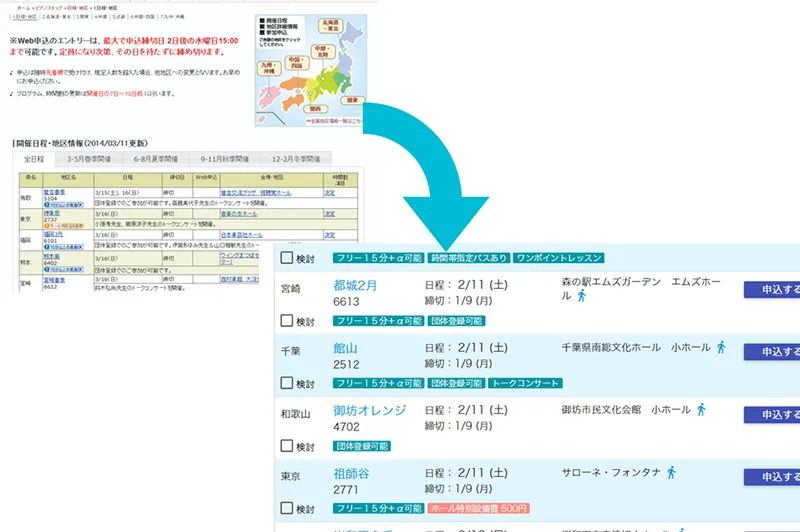Click walking icon after サローネ・フォンタナ
This screenshot has height=532, width=800.
coord(671,471)
